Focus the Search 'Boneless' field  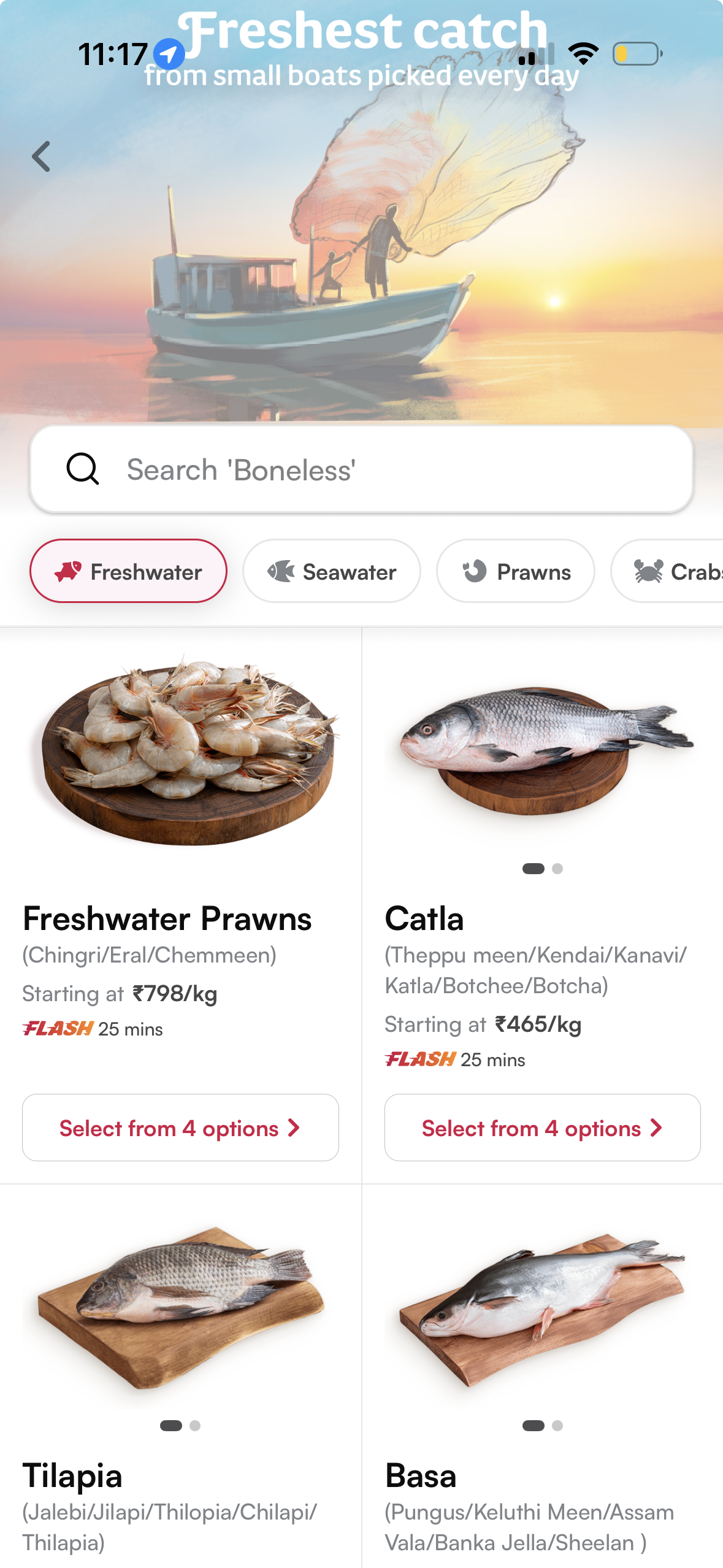coord(362,469)
